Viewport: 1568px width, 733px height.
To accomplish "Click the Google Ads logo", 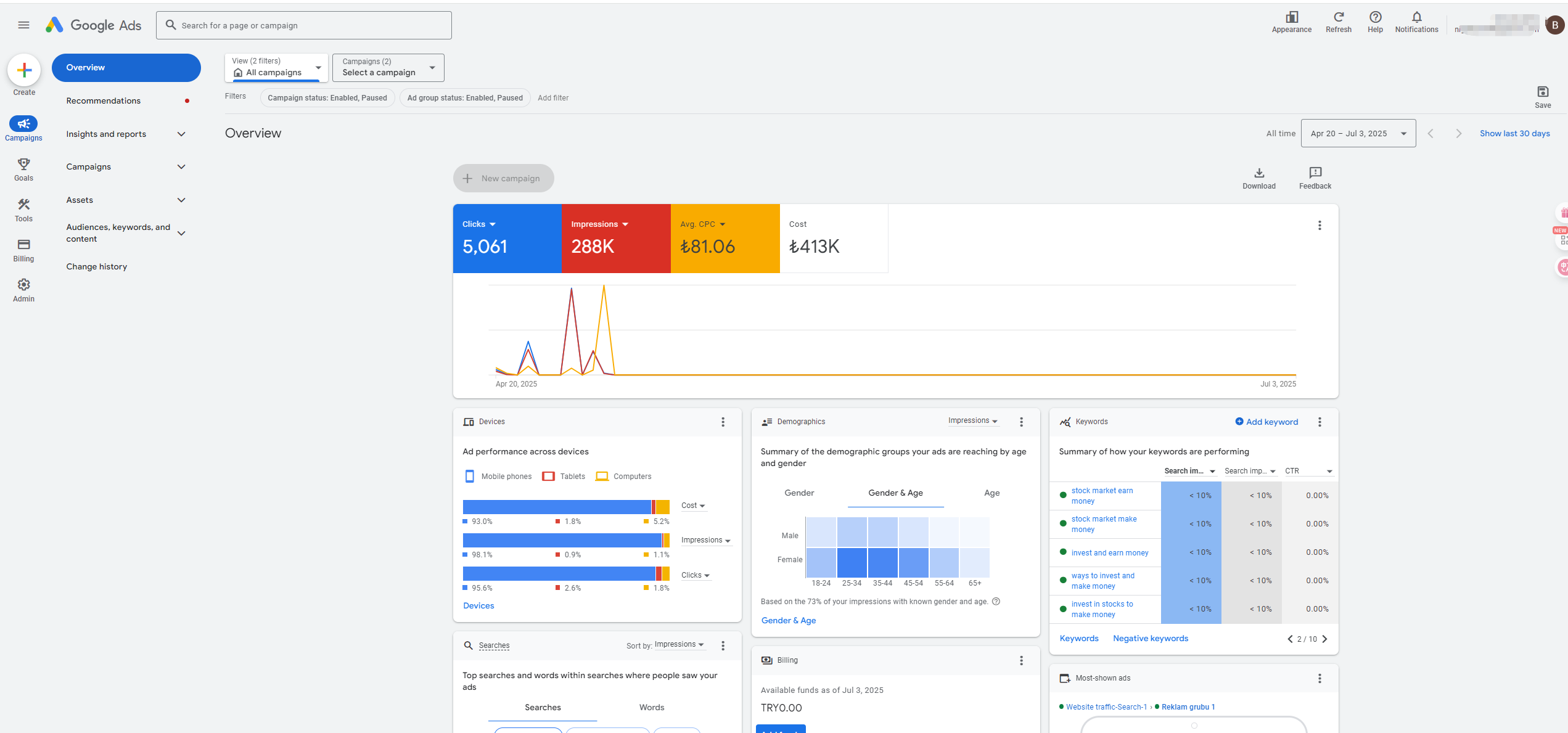I will (94, 25).
